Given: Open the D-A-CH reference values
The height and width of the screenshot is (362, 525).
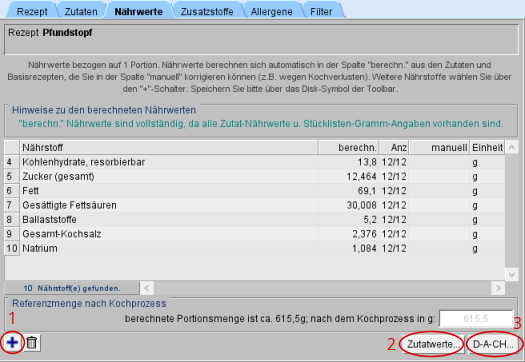Looking at the screenshot, I should (494, 344).
